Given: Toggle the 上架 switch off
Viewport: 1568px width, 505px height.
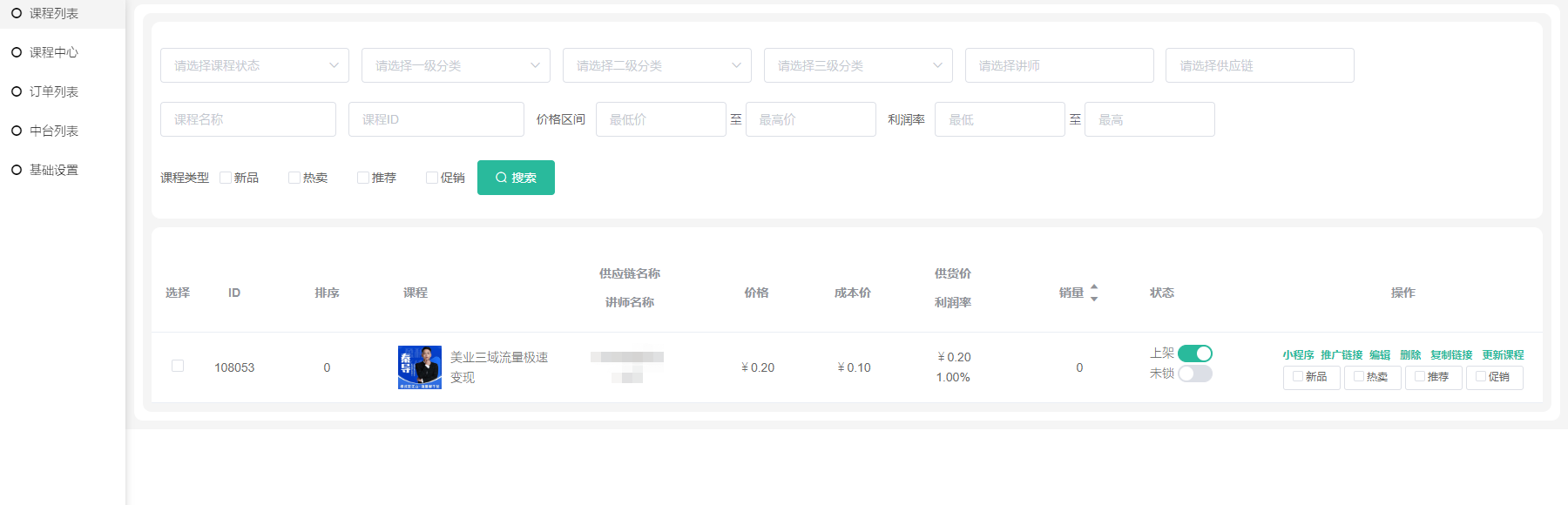Looking at the screenshot, I should click(1194, 353).
